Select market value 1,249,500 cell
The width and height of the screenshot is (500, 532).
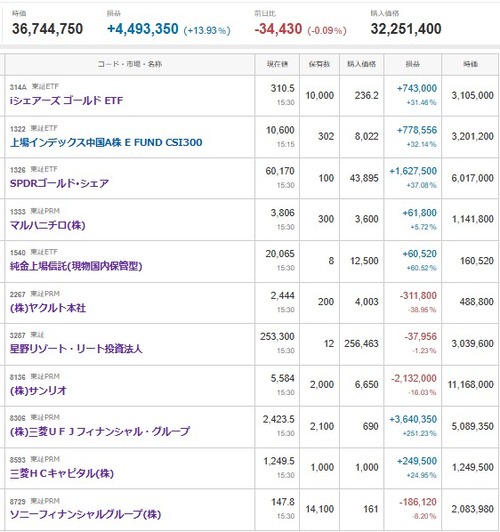472,468
